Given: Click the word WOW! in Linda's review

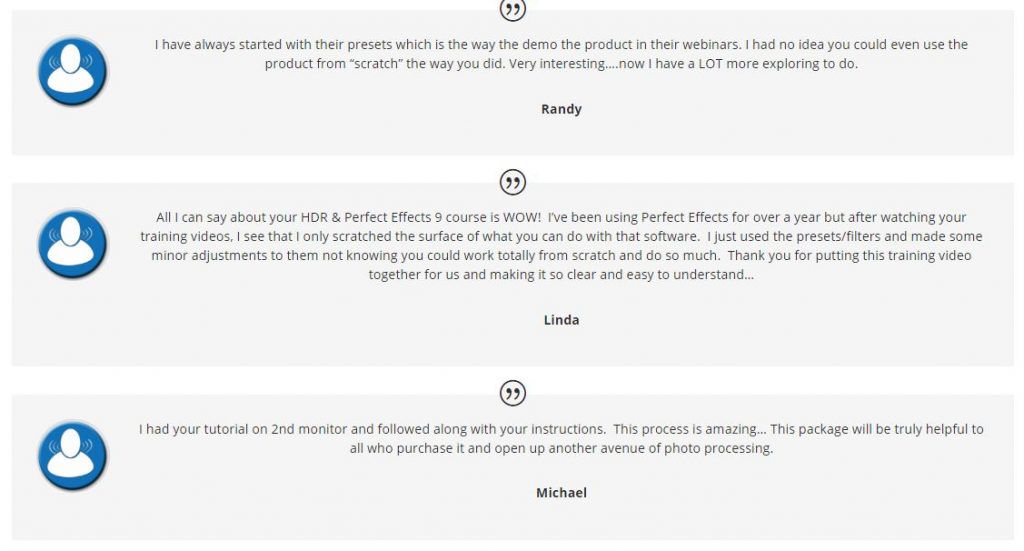Looking at the screenshot, I should (522, 217).
